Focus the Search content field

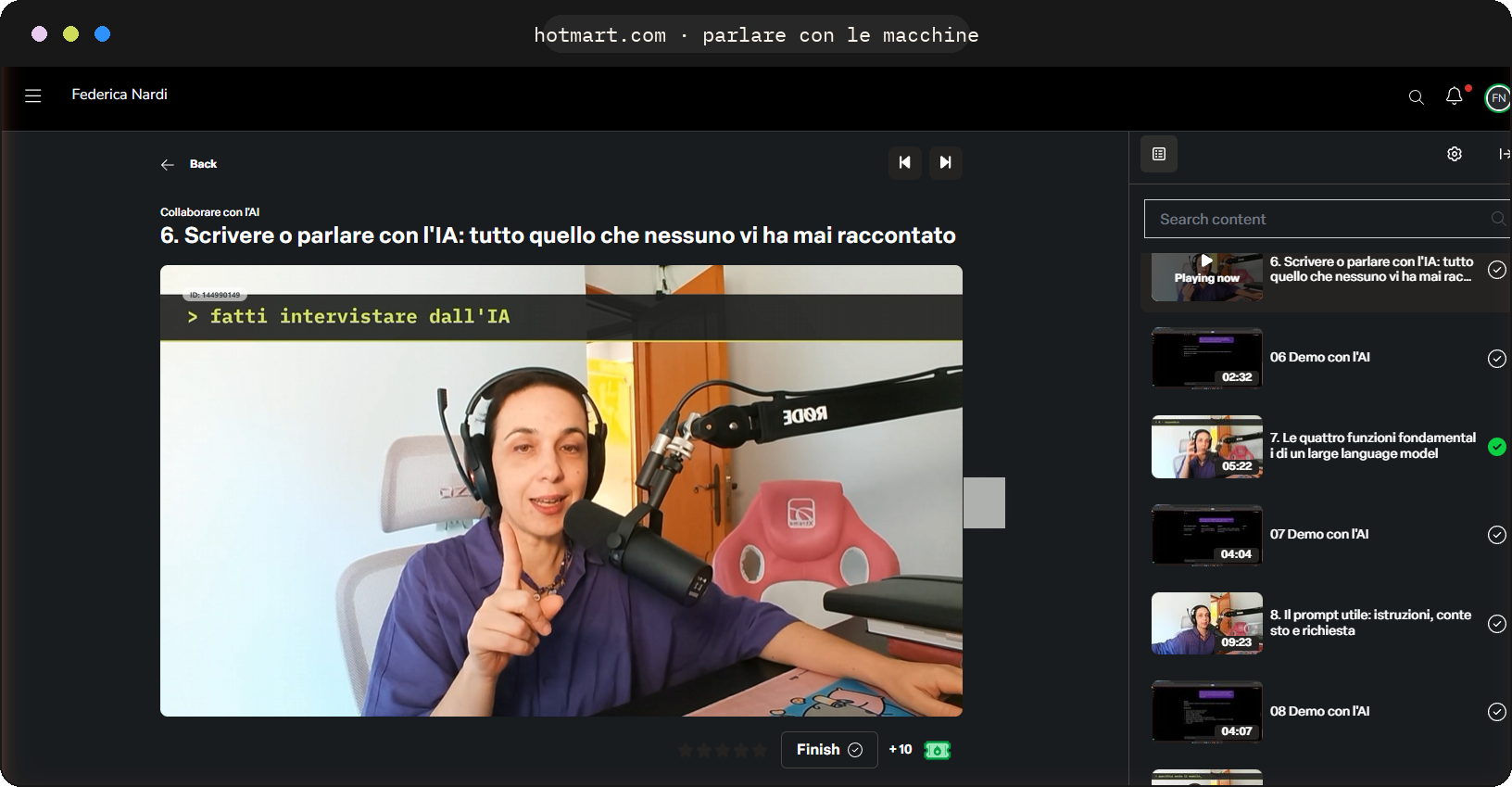point(1327,219)
